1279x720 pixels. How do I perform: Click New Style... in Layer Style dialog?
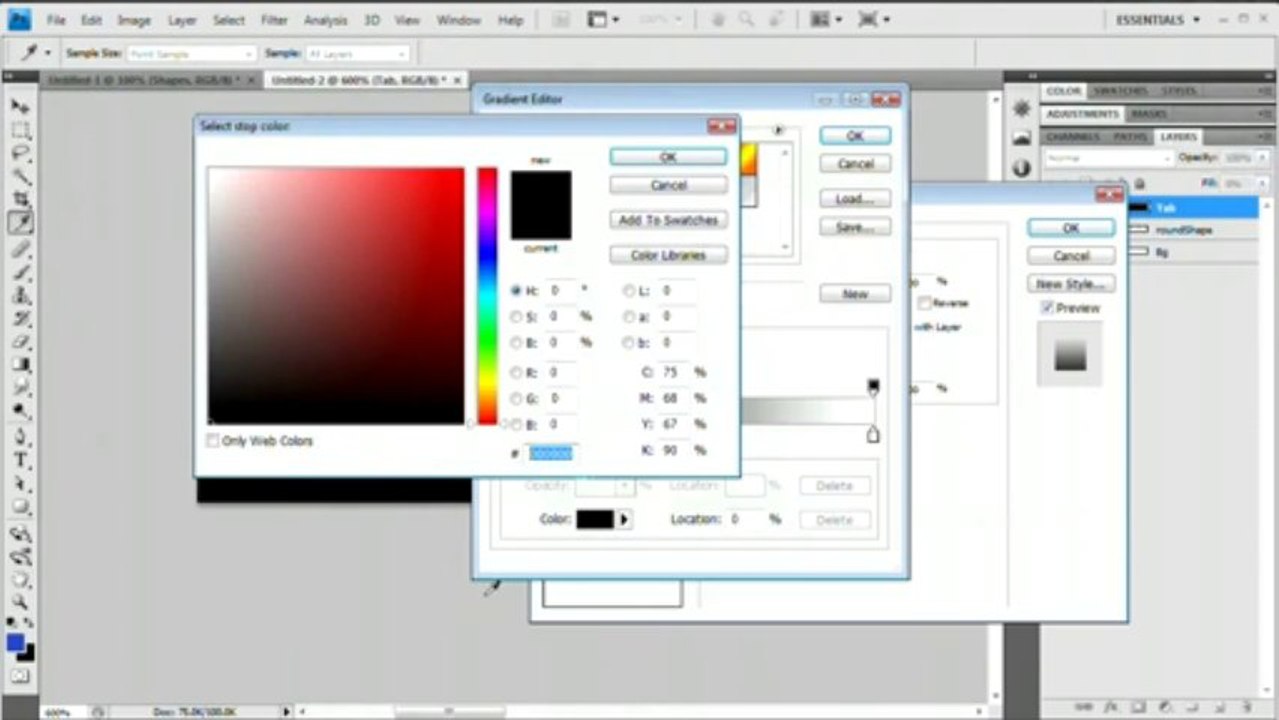pyautogui.click(x=1070, y=285)
